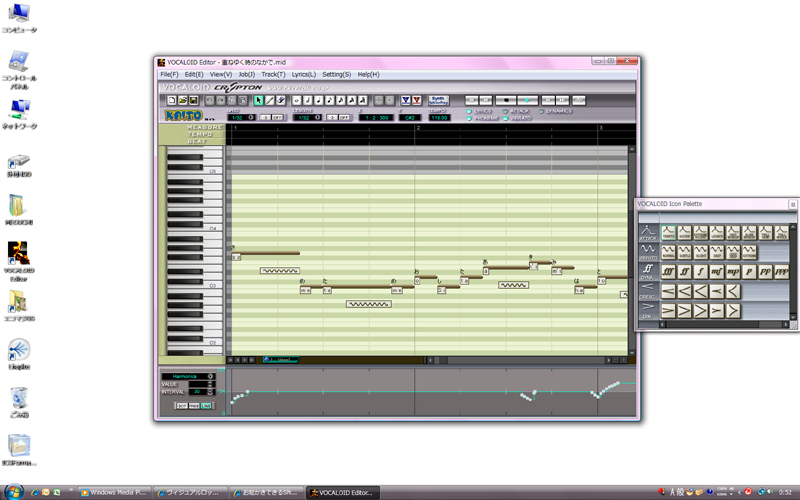Select the Normal vibrato icon in palette
The height and width of the screenshot is (500, 800).
pos(668,251)
